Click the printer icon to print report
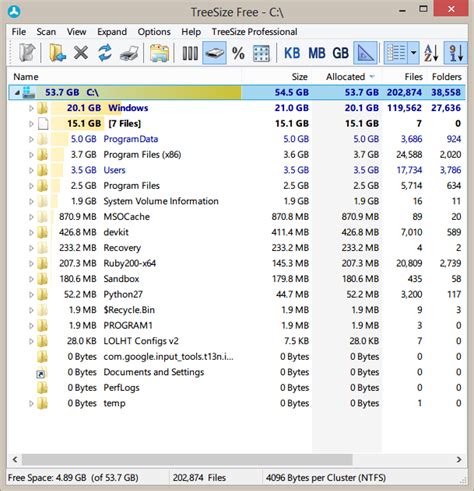The height and width of the screenshot is (491, 474). [129, 53]
